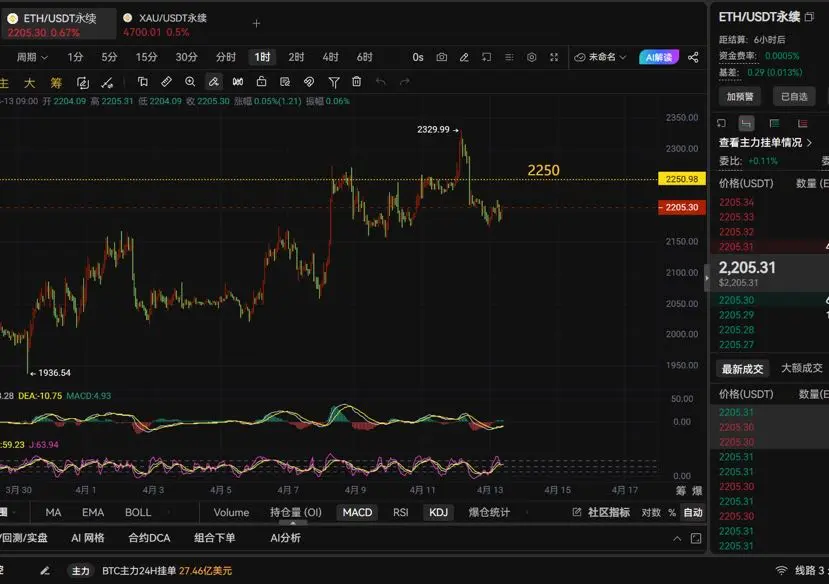Open the 周期 period dropdown
This screenshot has width=829, height=584.
point(32,57)
